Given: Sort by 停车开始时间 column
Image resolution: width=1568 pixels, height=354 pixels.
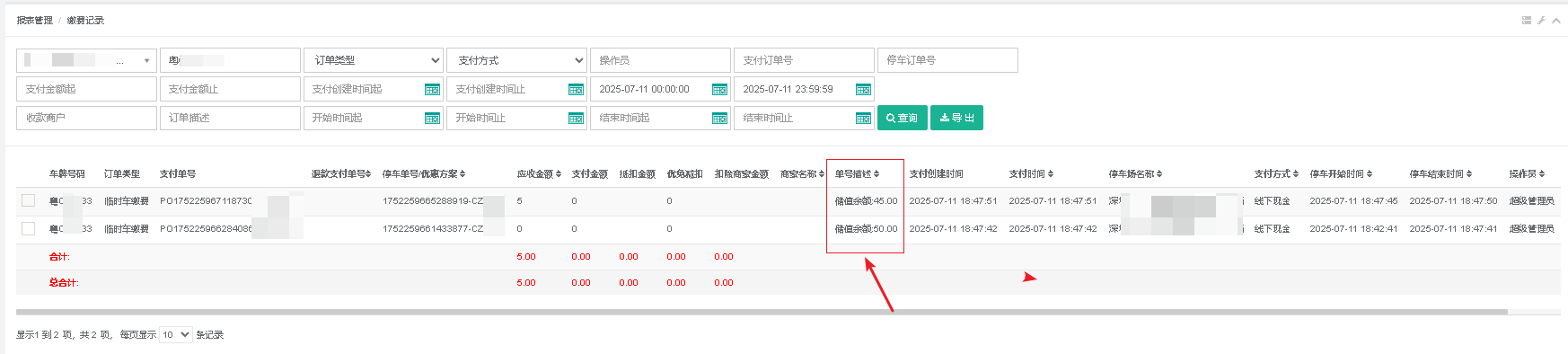Looking at the screenshot, I should coord(1341,173).
